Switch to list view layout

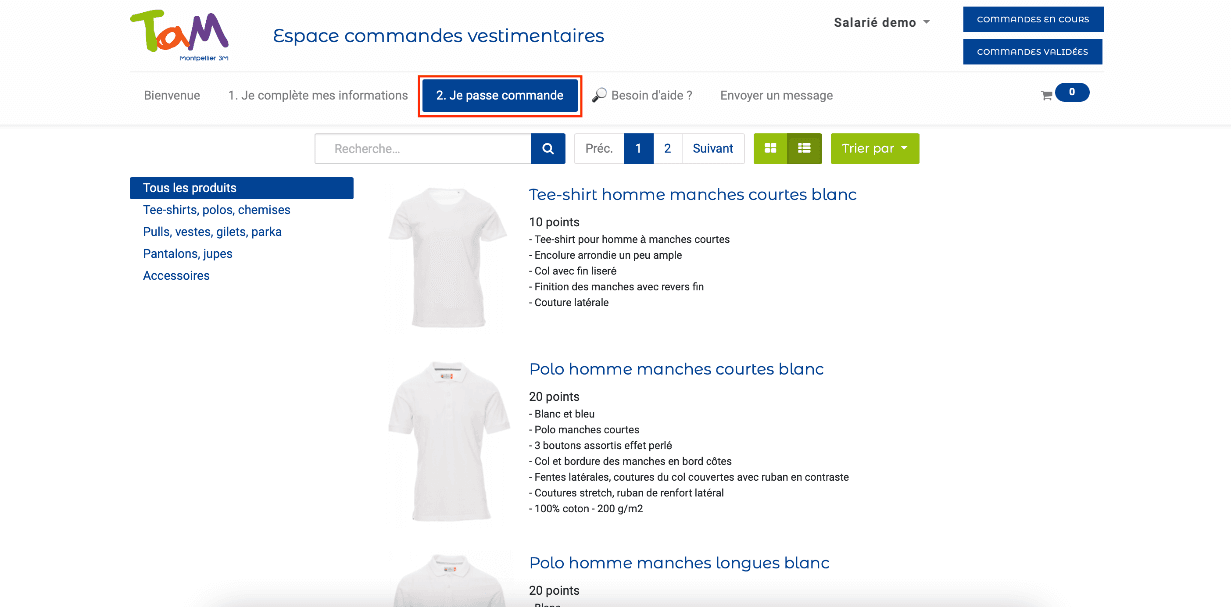pos(804,148)
